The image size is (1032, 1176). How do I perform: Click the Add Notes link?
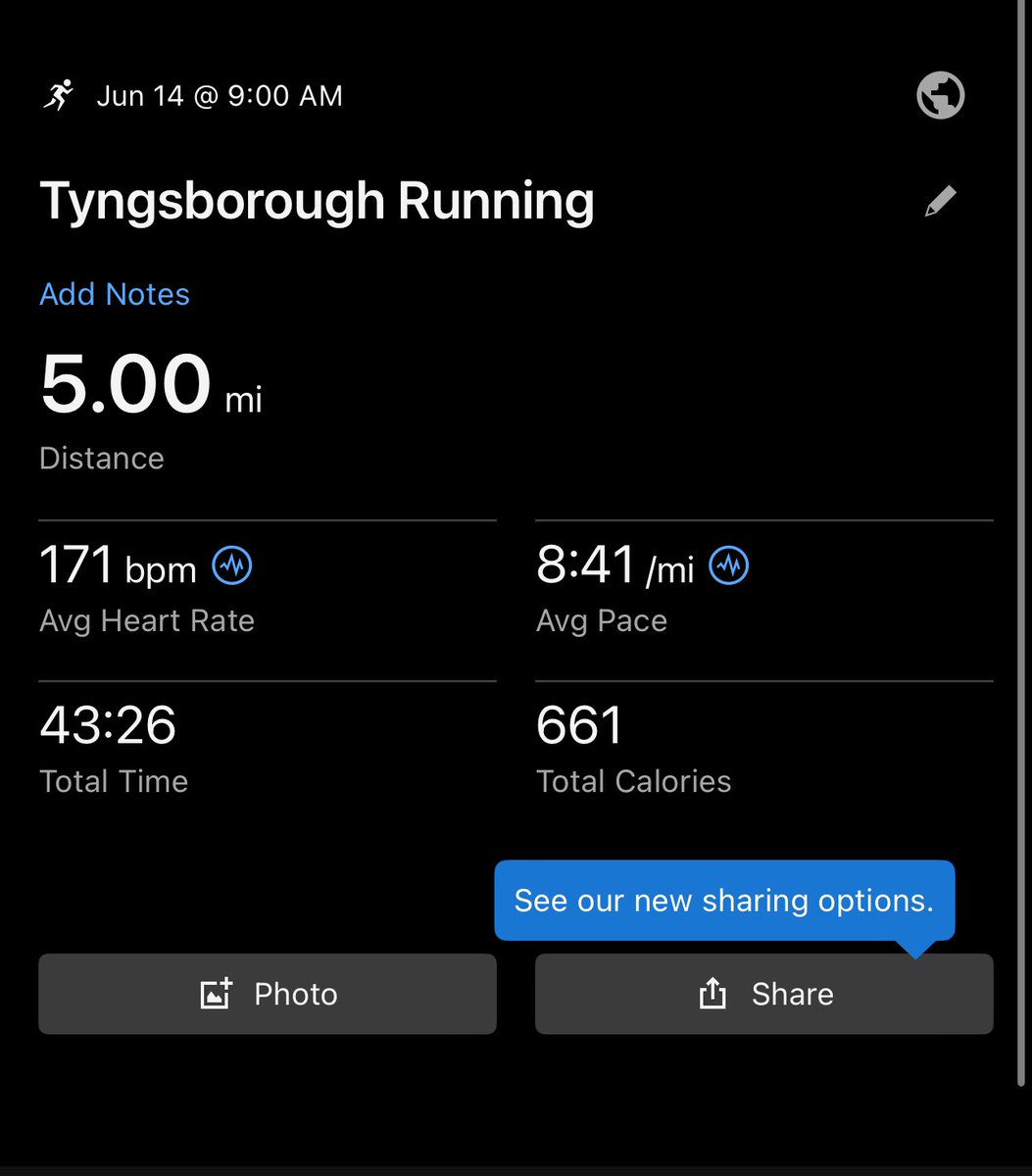tap(115, 294)
